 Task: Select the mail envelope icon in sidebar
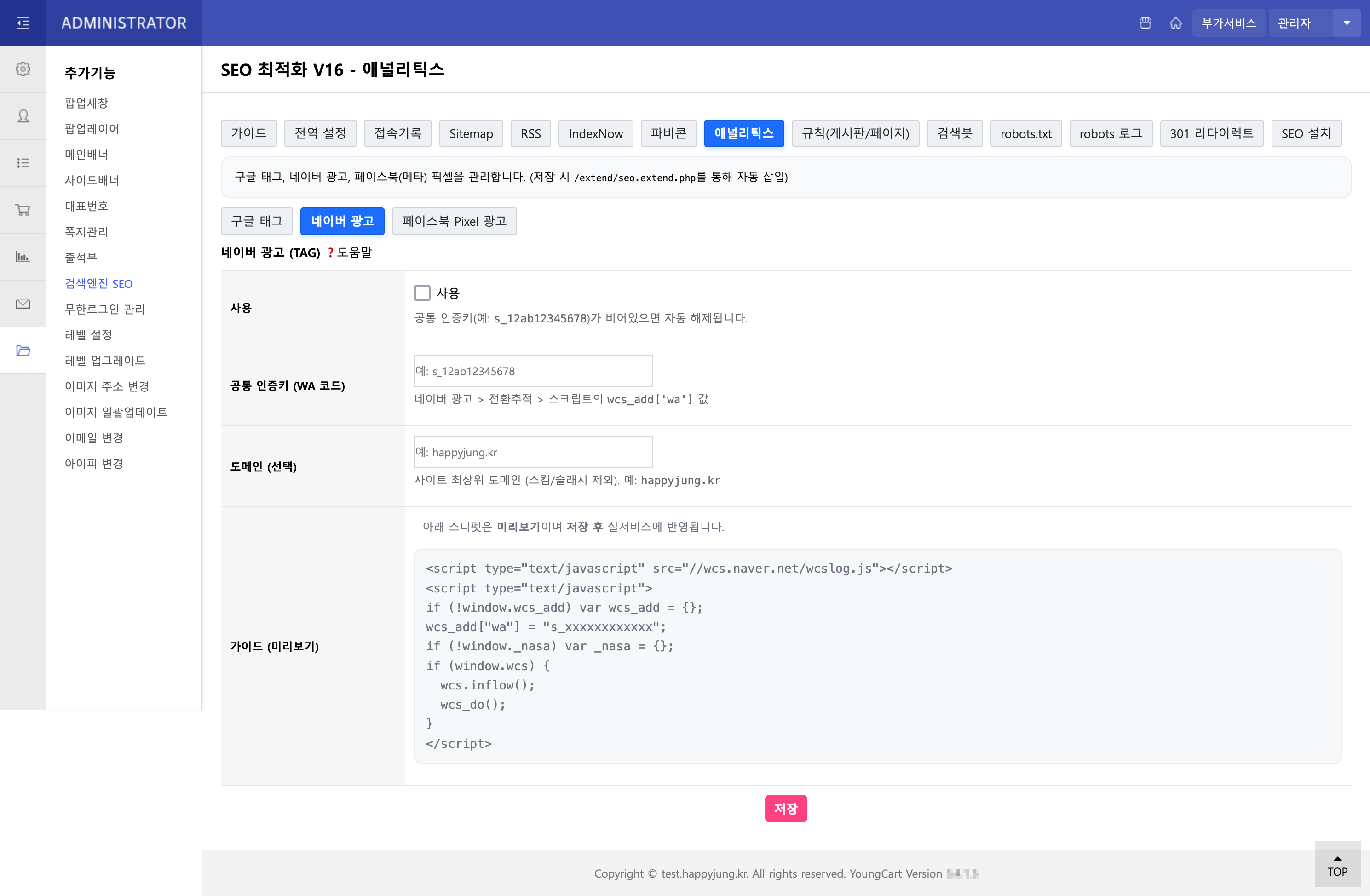pos(23,303)
